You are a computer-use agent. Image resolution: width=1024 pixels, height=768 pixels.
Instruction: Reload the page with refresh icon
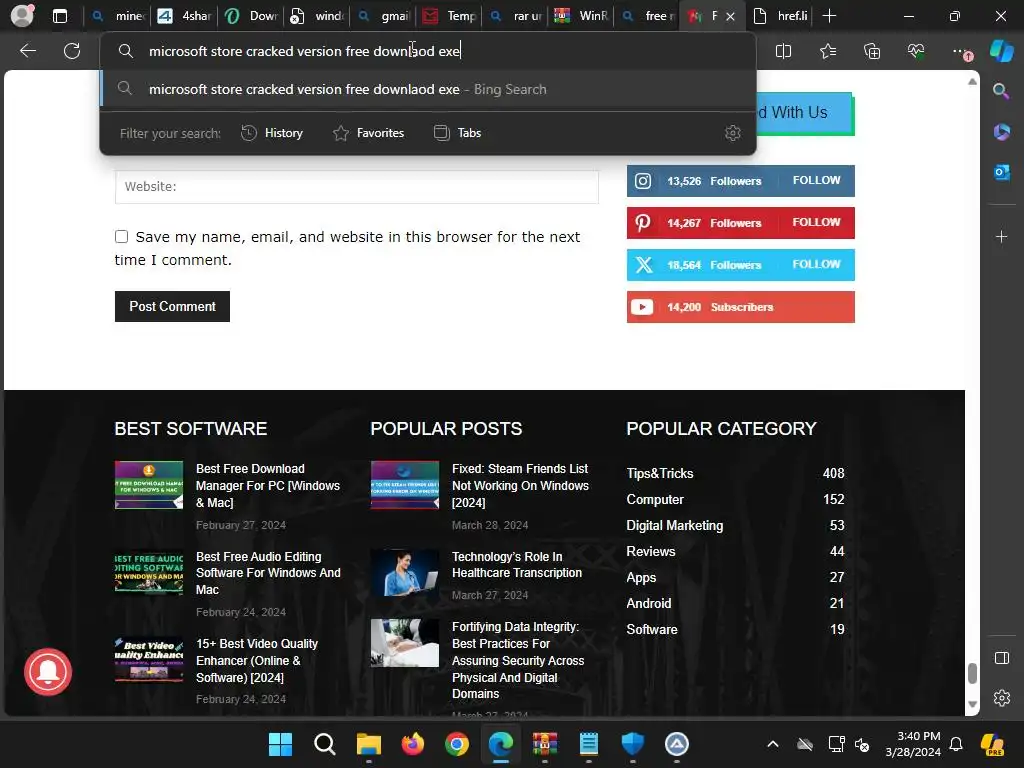(72, 51)
